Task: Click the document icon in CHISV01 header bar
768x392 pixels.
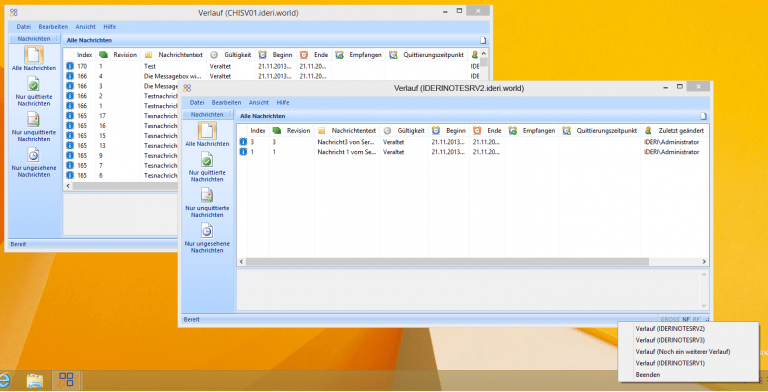Action: [483, 40]
